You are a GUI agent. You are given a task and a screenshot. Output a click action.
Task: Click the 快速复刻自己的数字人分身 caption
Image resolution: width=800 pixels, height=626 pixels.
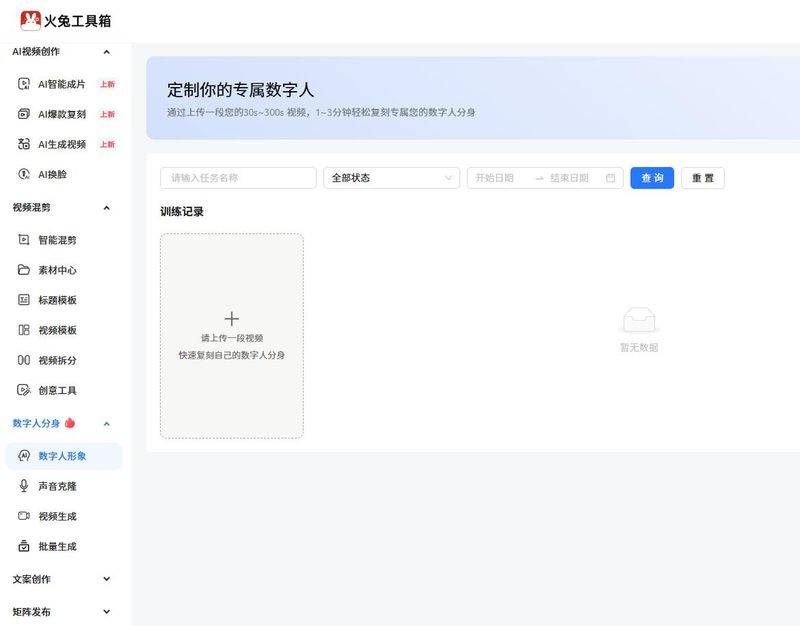coord(232,355)
